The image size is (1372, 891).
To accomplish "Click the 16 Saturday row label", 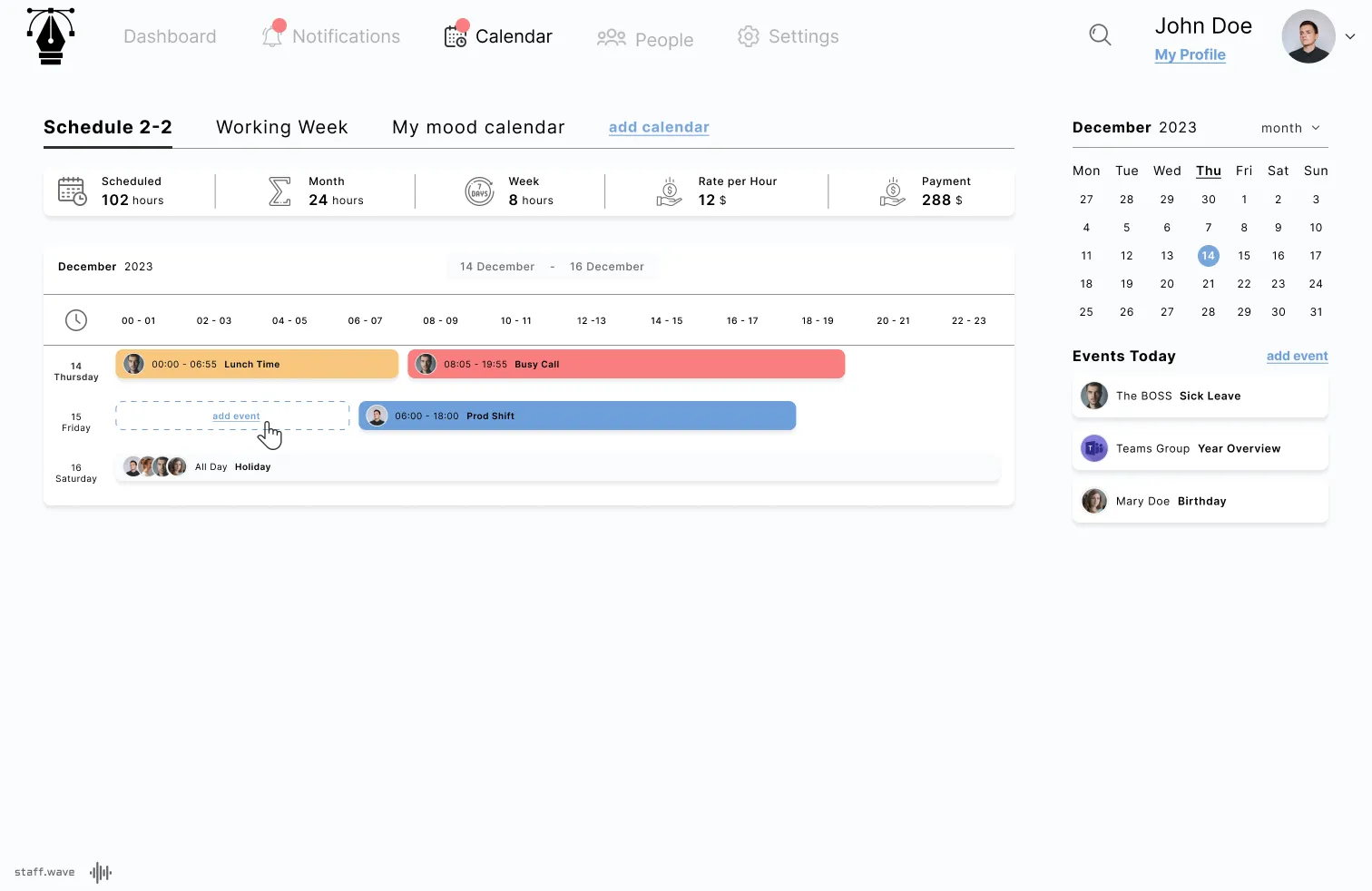I will pyautogui.click(x=76, y=474).
